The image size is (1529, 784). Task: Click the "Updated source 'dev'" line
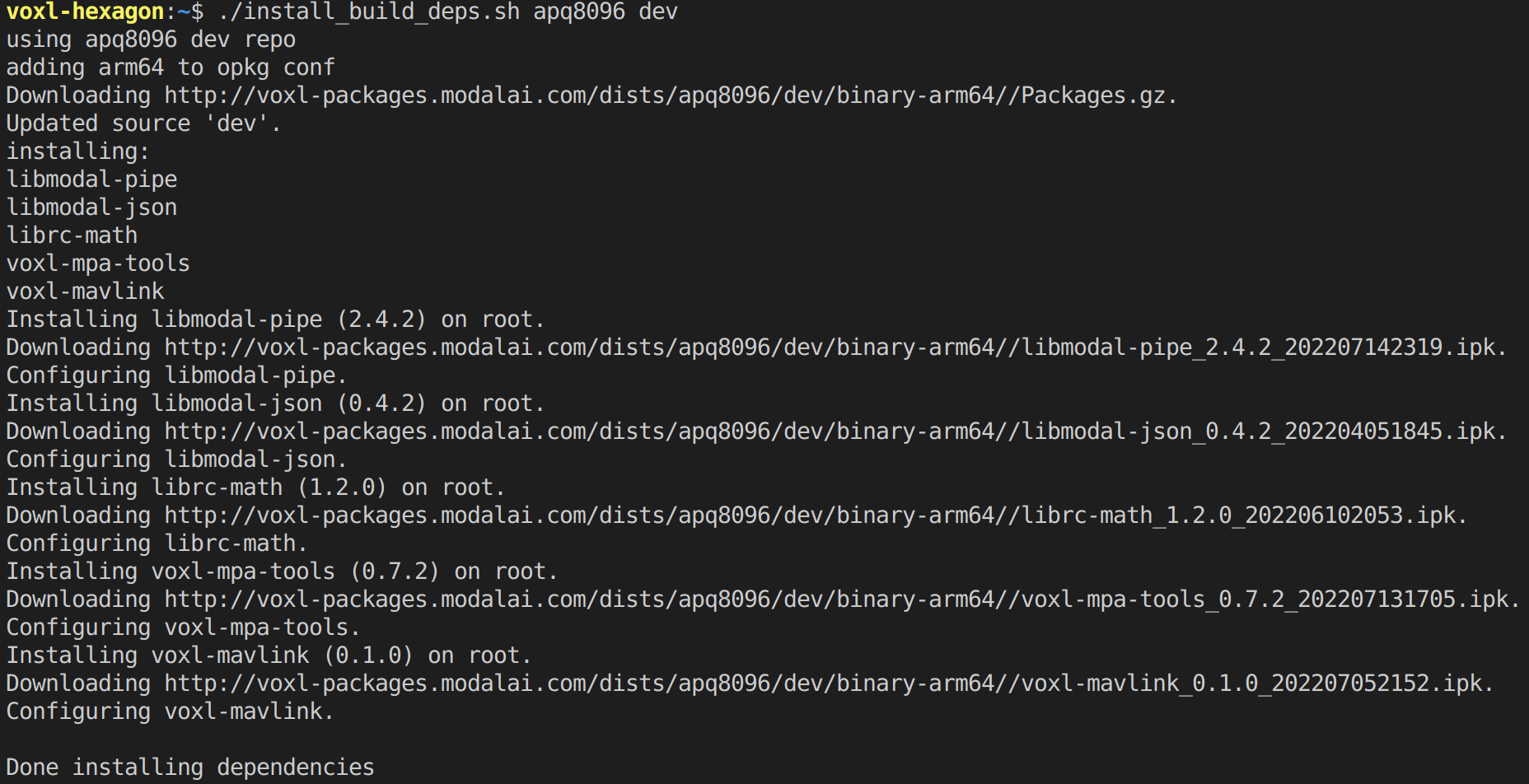pyautogui.click(x=144, y=124)
